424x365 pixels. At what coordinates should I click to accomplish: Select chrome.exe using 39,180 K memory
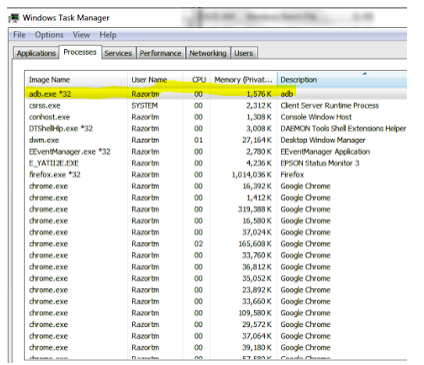(x=216, y=347)
